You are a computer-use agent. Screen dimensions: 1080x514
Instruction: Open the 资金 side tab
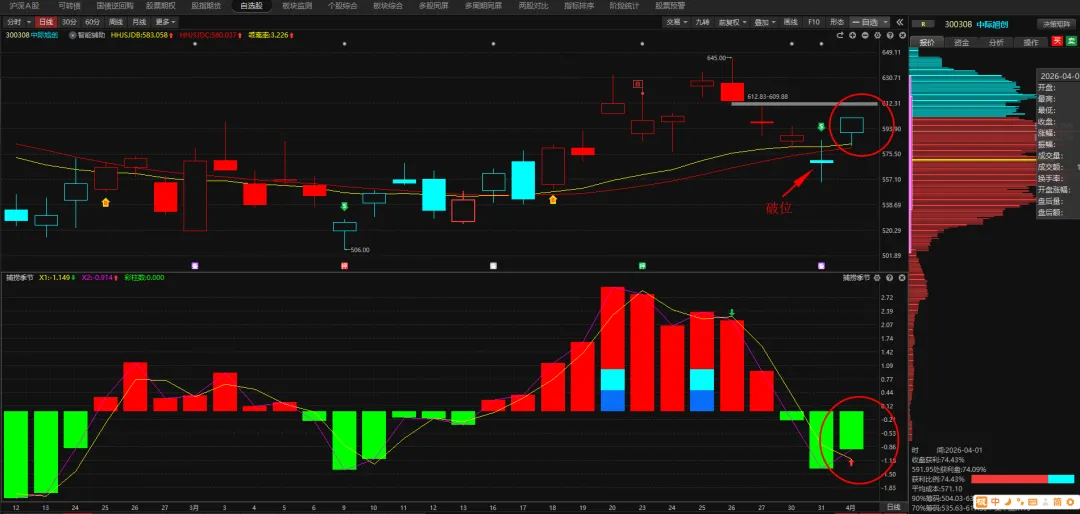(x=962, y=42)
